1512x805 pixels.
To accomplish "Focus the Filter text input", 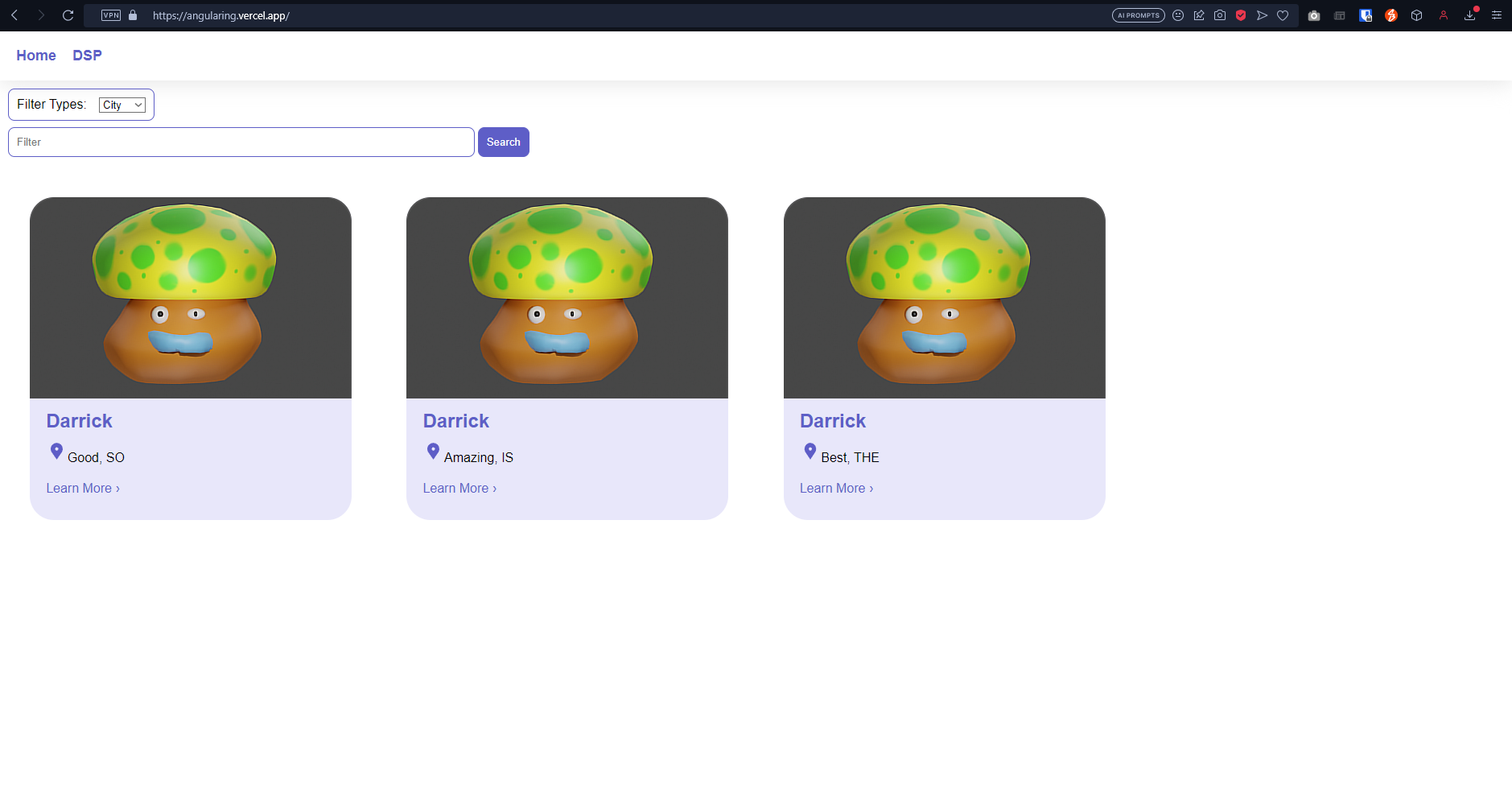I will pos(241,142).
